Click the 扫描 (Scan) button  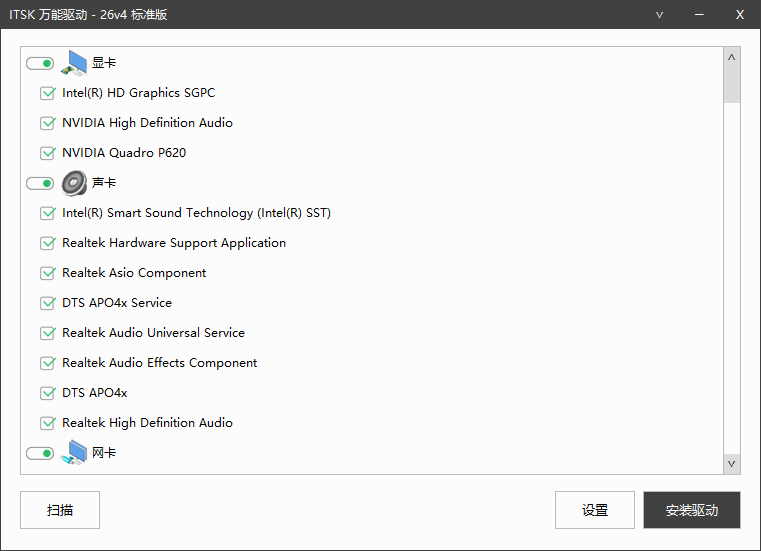coord(60,510)
